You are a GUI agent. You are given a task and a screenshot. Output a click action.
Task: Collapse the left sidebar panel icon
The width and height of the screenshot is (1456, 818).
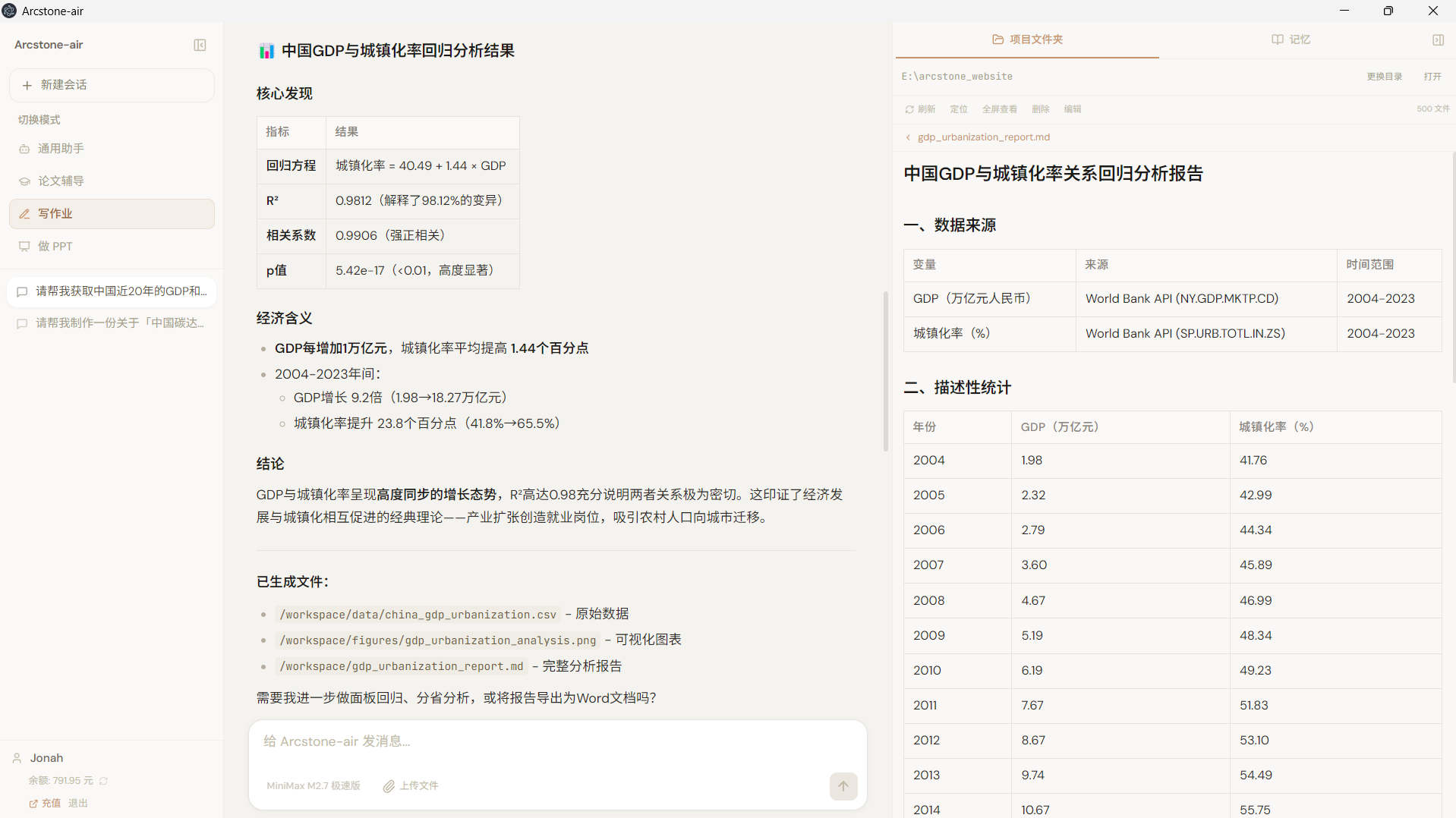point(200,45)
